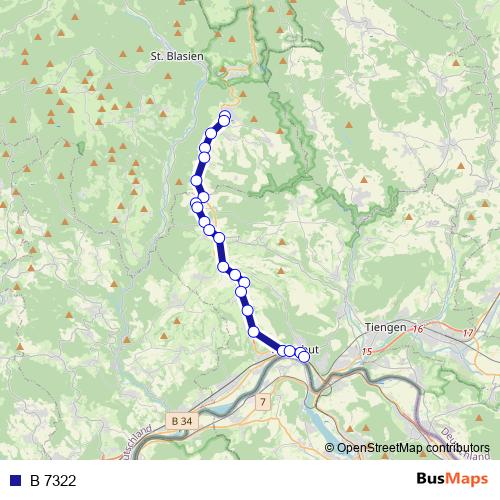Click the mountain peak icon below St. Blasien
The image size is (500, 500).
click(168, 76)
